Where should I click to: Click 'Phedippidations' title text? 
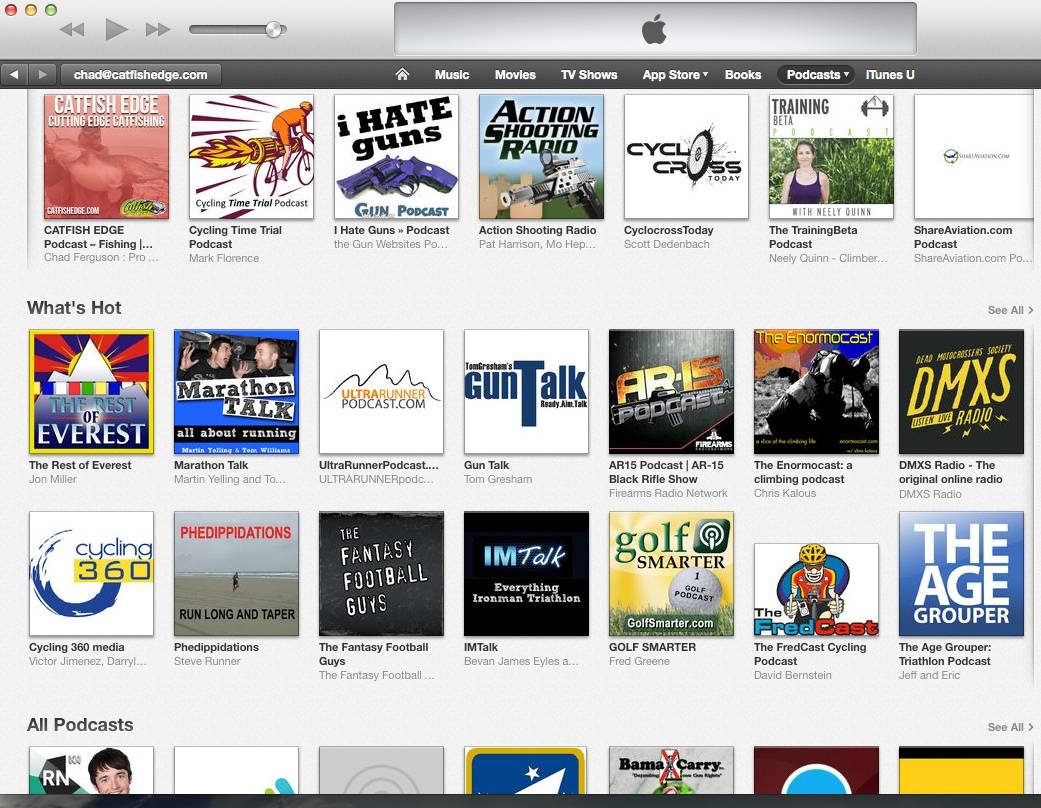tap(216, 647)
